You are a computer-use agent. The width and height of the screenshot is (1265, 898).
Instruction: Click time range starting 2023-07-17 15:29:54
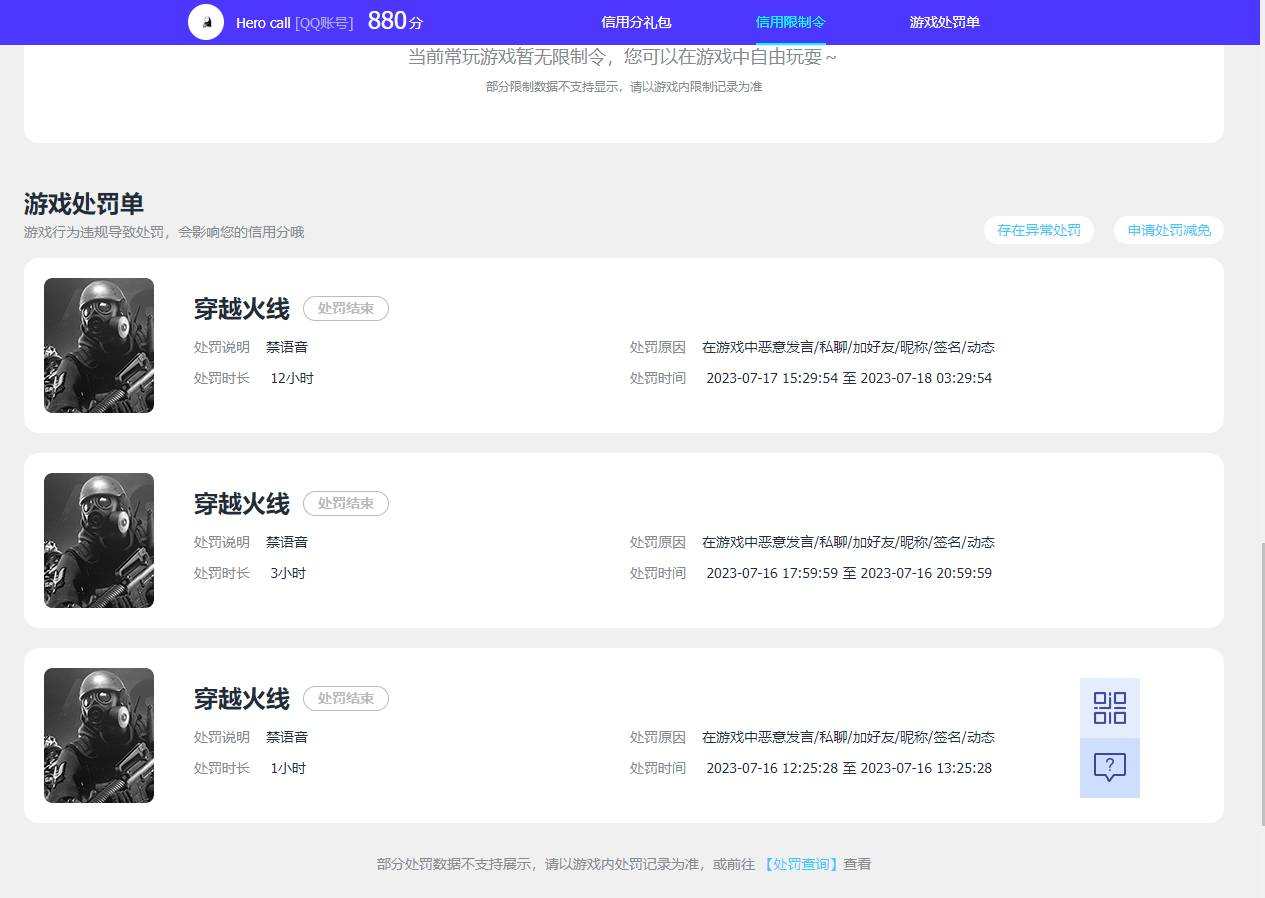(x=849, y=378)
